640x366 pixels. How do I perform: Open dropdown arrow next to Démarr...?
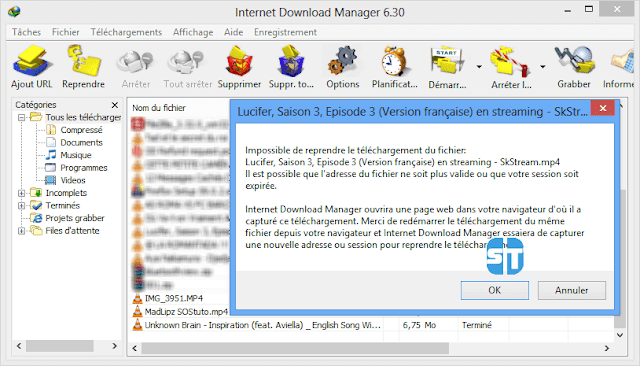[x=479, y=67]
